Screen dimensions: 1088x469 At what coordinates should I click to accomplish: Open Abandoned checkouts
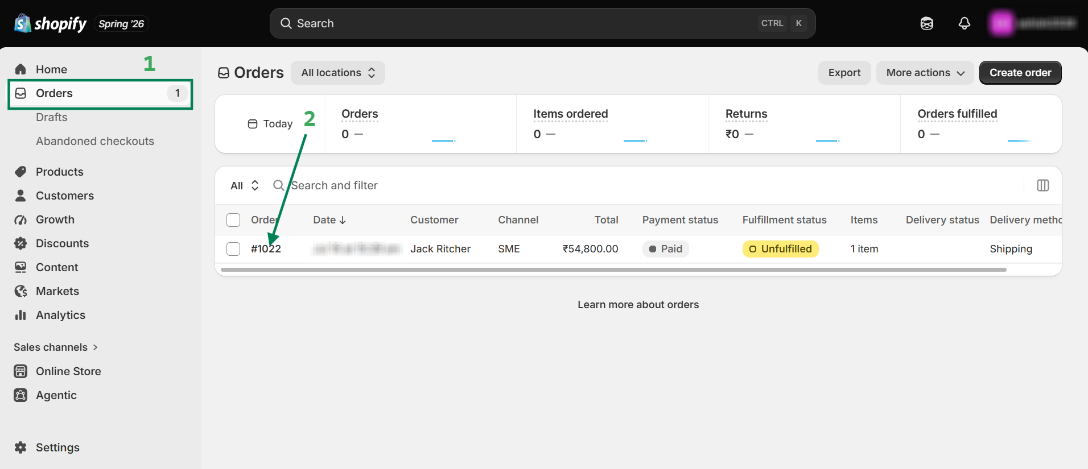coord(95,142)
